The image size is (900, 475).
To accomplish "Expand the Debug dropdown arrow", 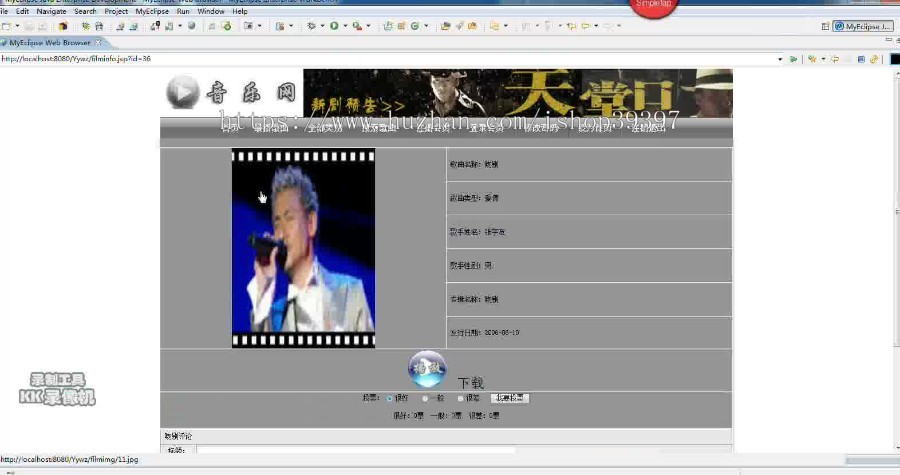I will [322, 26].
